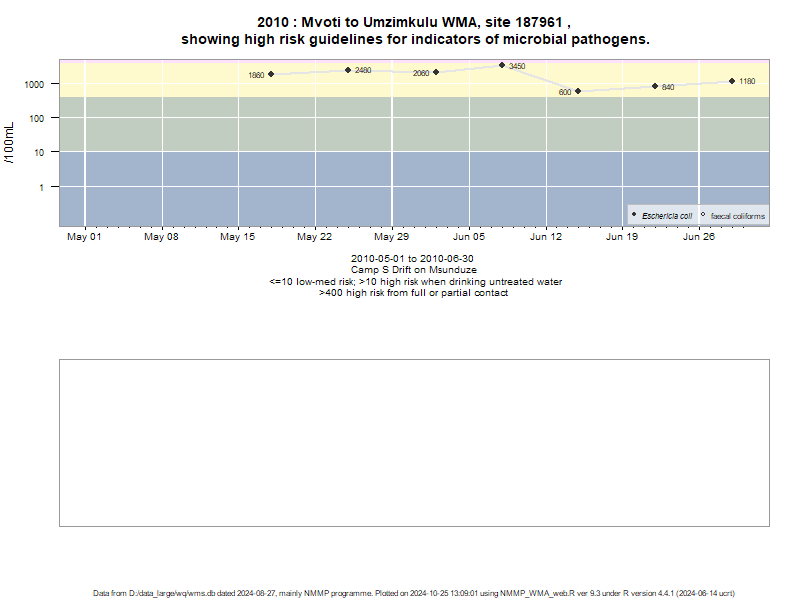This screenshot has width=800, height=600.
Task: Click the 1 y-axis tick label
Action: (42, 188)
